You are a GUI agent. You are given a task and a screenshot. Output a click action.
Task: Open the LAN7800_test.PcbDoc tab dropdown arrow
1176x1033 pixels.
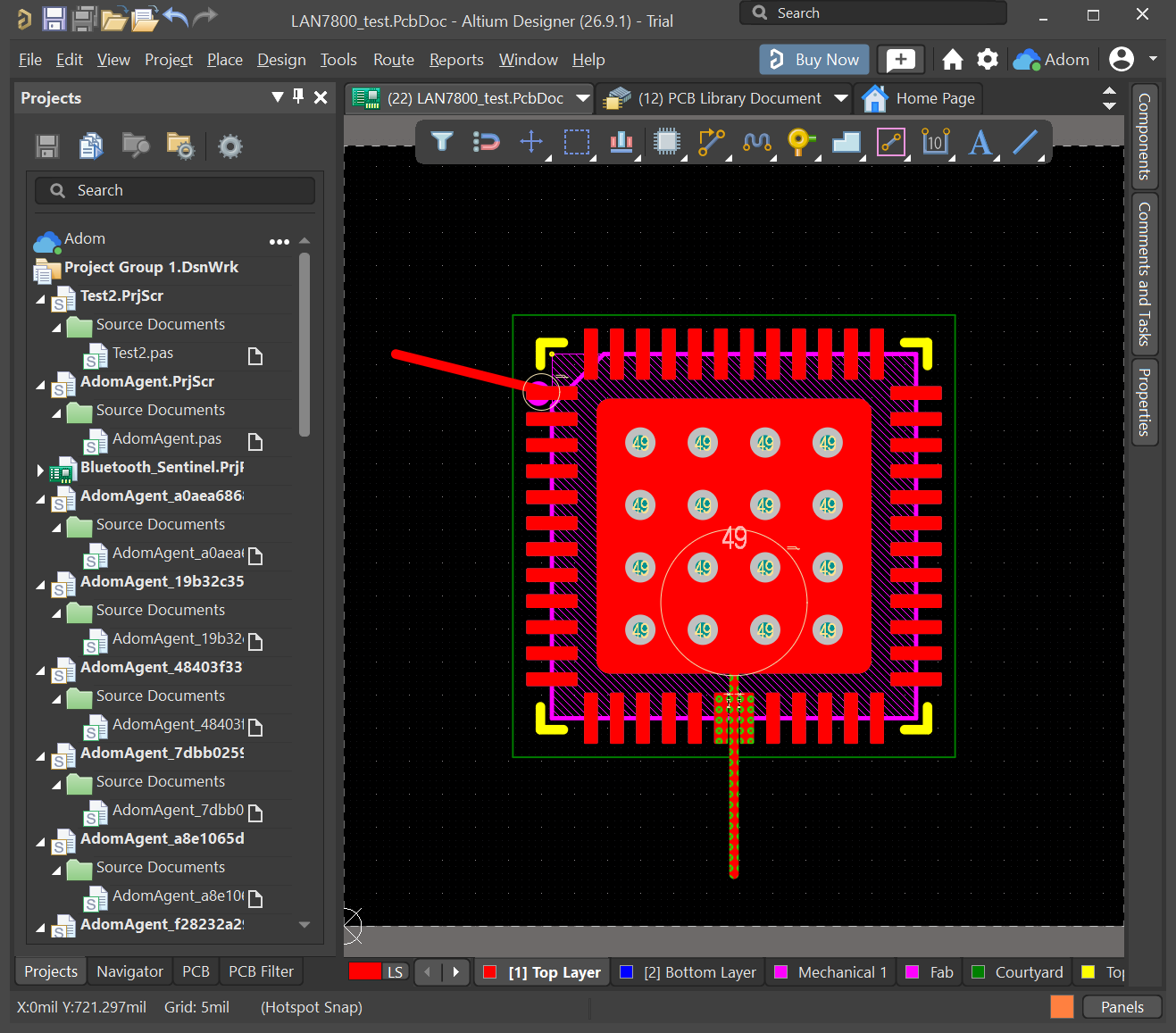(x=583, y=98)
